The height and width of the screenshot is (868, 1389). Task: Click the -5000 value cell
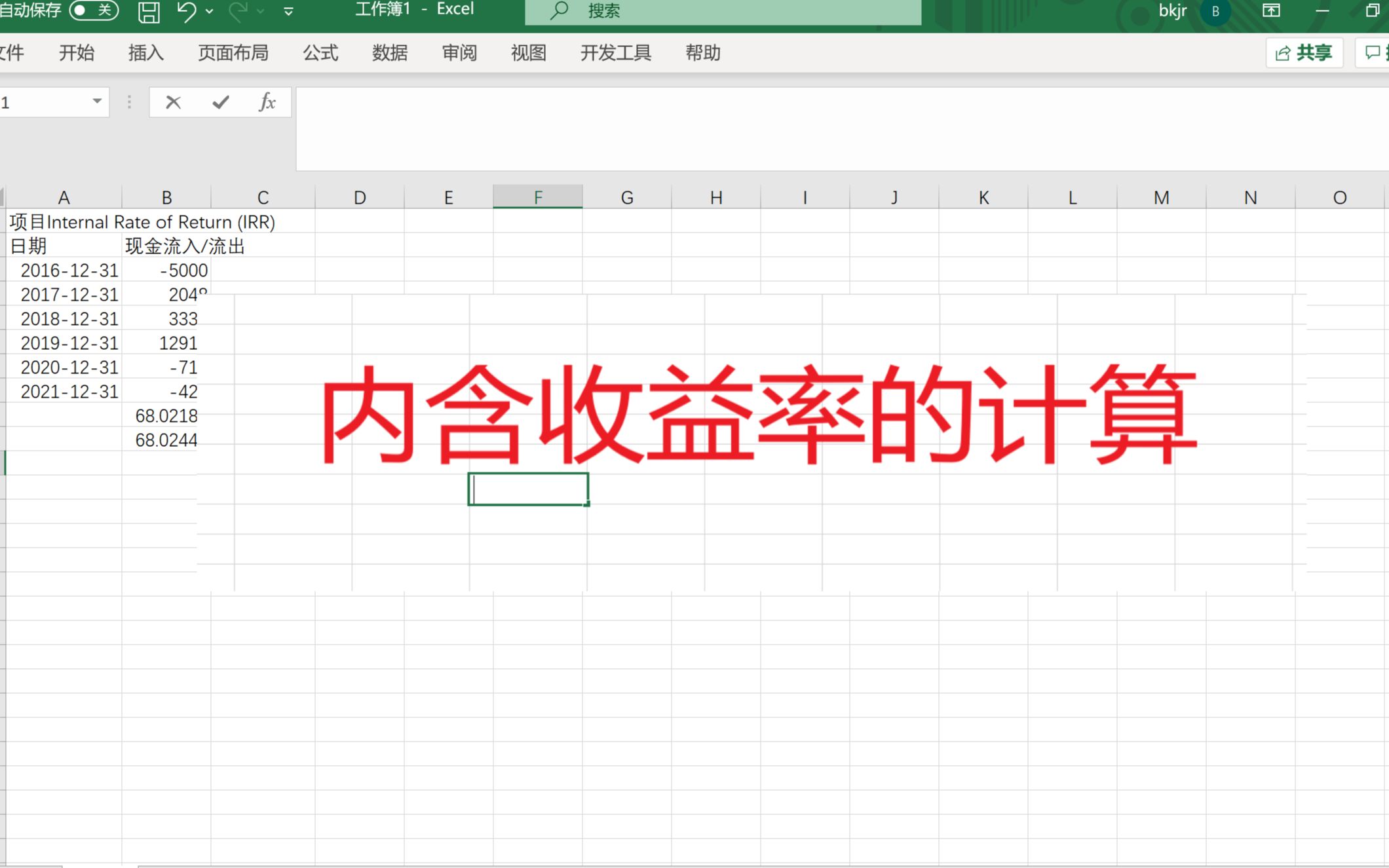166,271
